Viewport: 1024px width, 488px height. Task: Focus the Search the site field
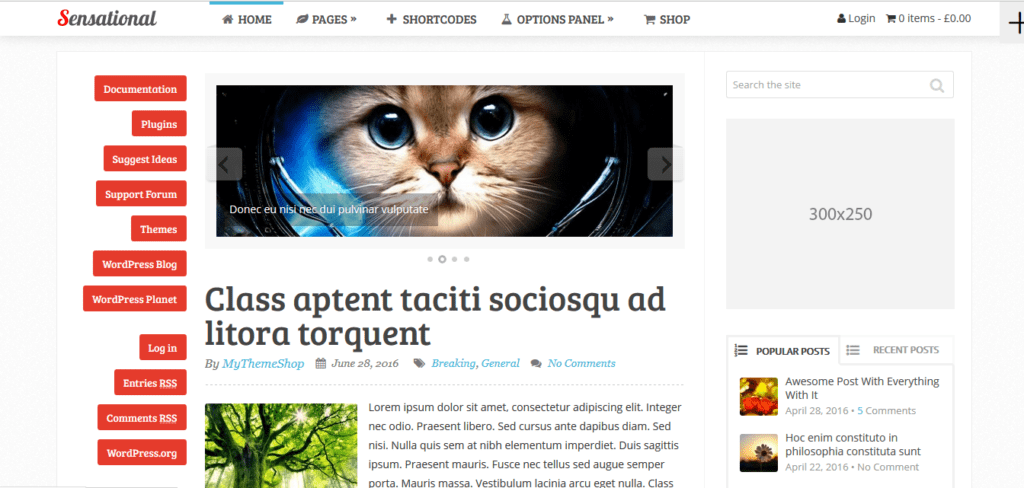click(x=840, y=85)
